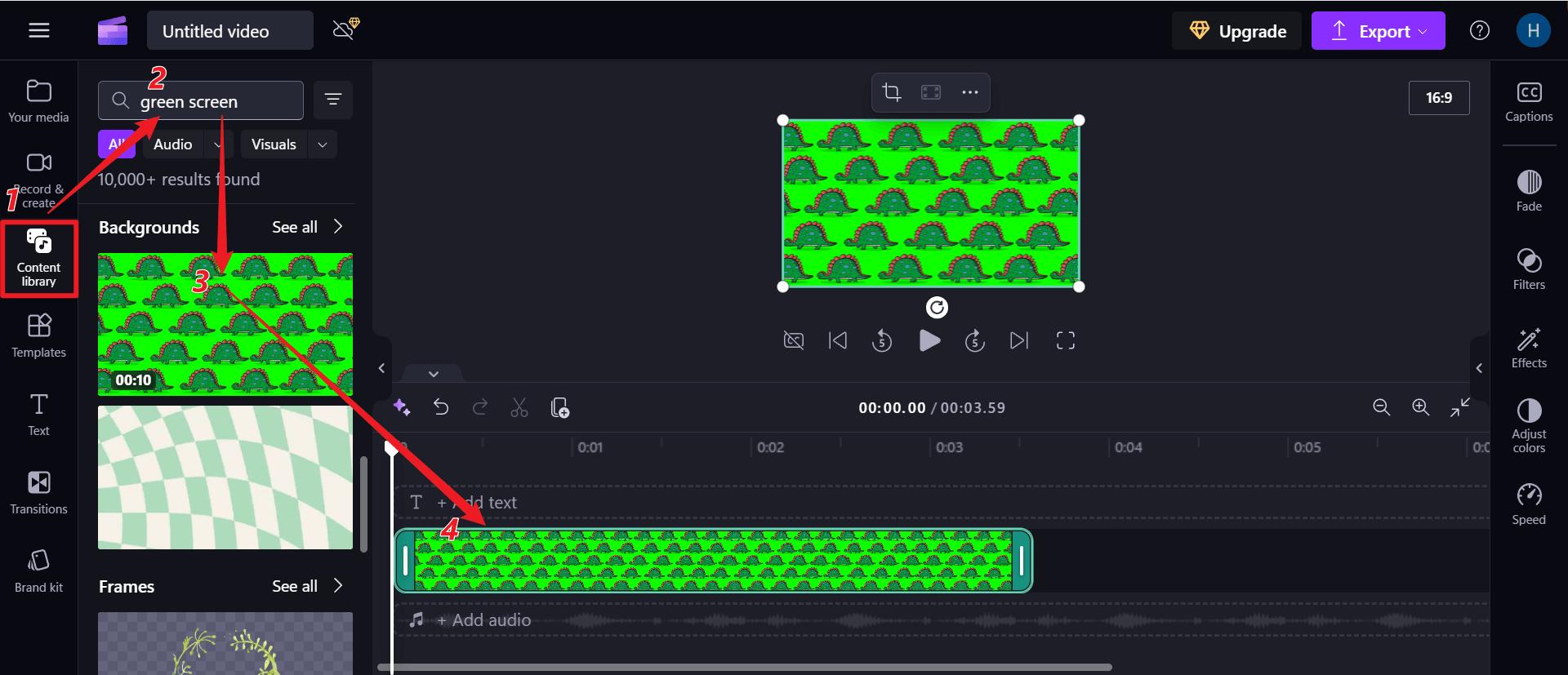Image resolution: width=1568 pixels, height=675 pixels.
Task: Expand the Audio filter dropdown arrow
Action: (218, 144)
